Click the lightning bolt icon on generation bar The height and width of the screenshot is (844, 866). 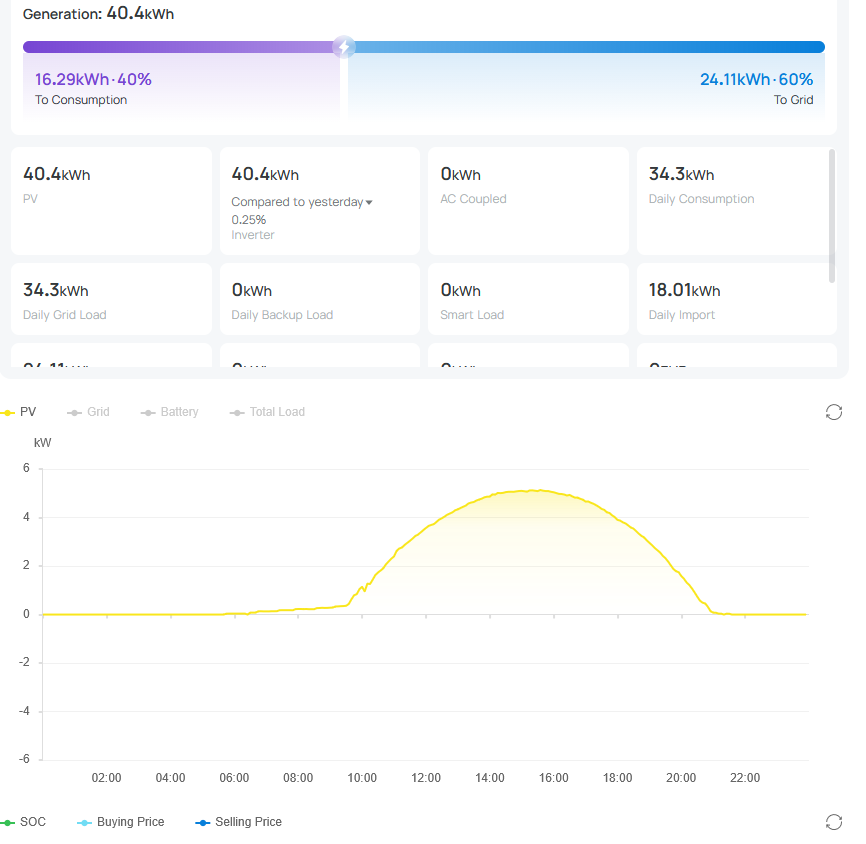(x=343, y=47)
